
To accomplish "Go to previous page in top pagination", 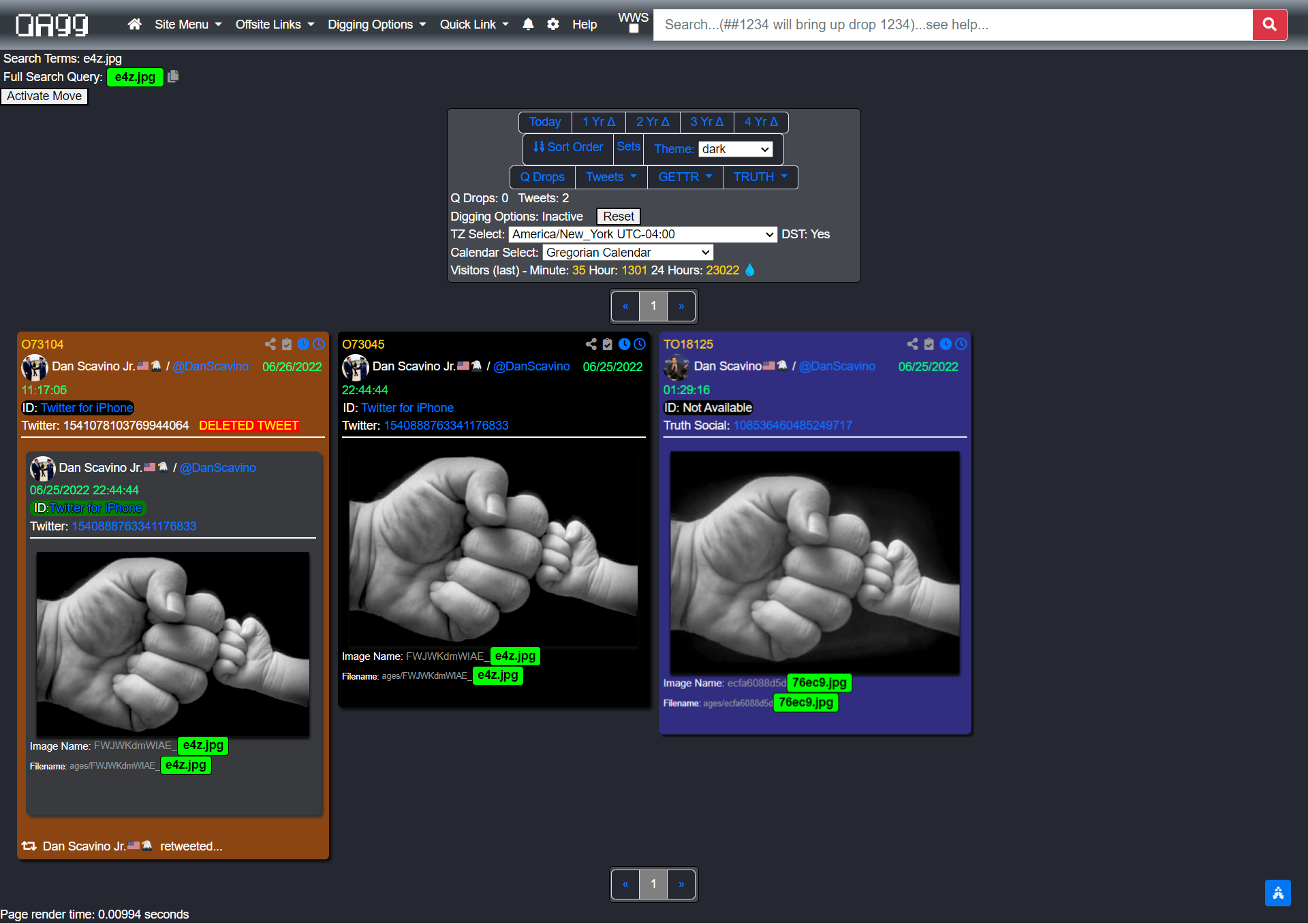I will point(625,306).
